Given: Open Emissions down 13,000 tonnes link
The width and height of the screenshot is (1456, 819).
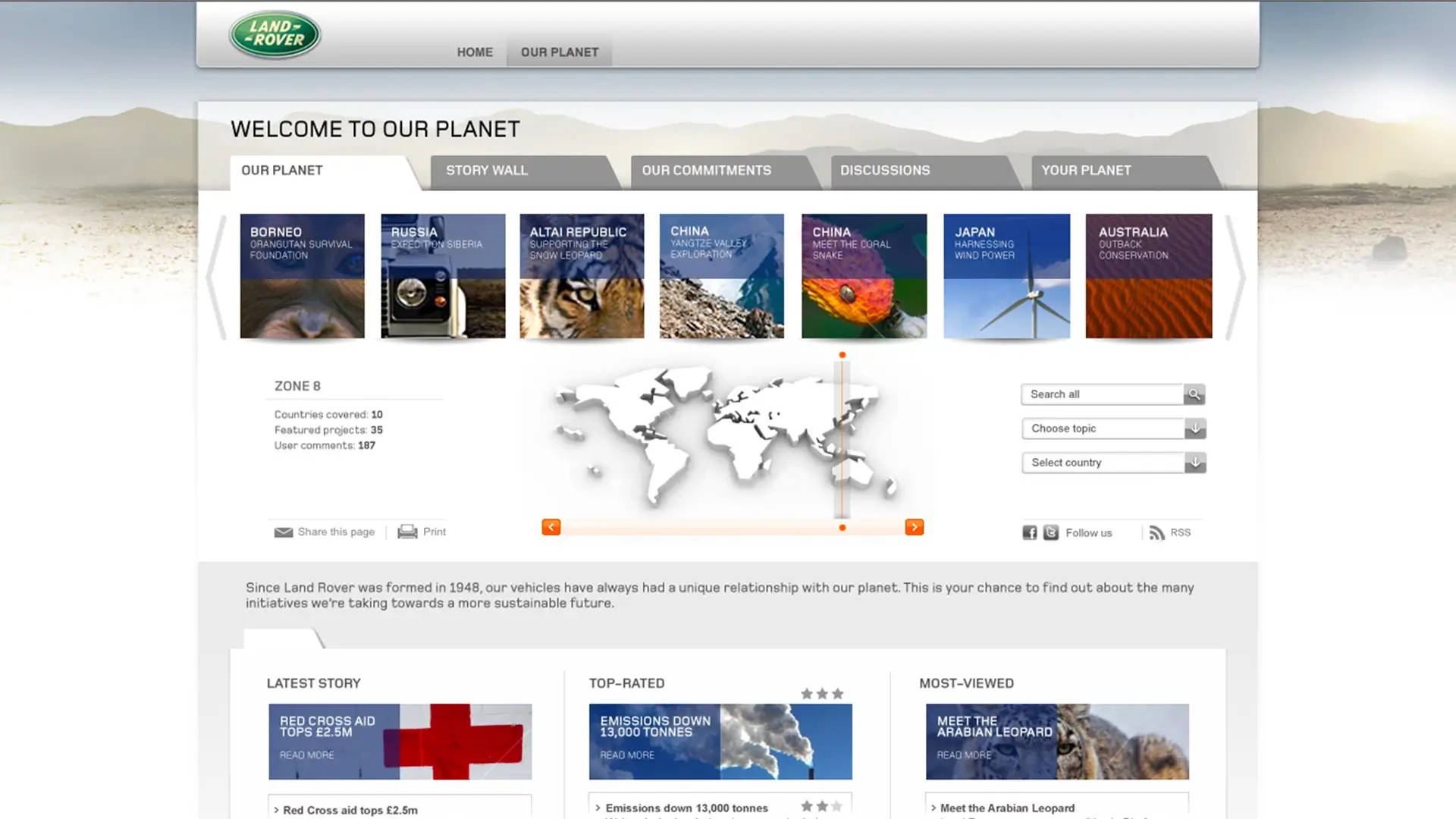Looking at the screenshot, I should pos(686,808).
